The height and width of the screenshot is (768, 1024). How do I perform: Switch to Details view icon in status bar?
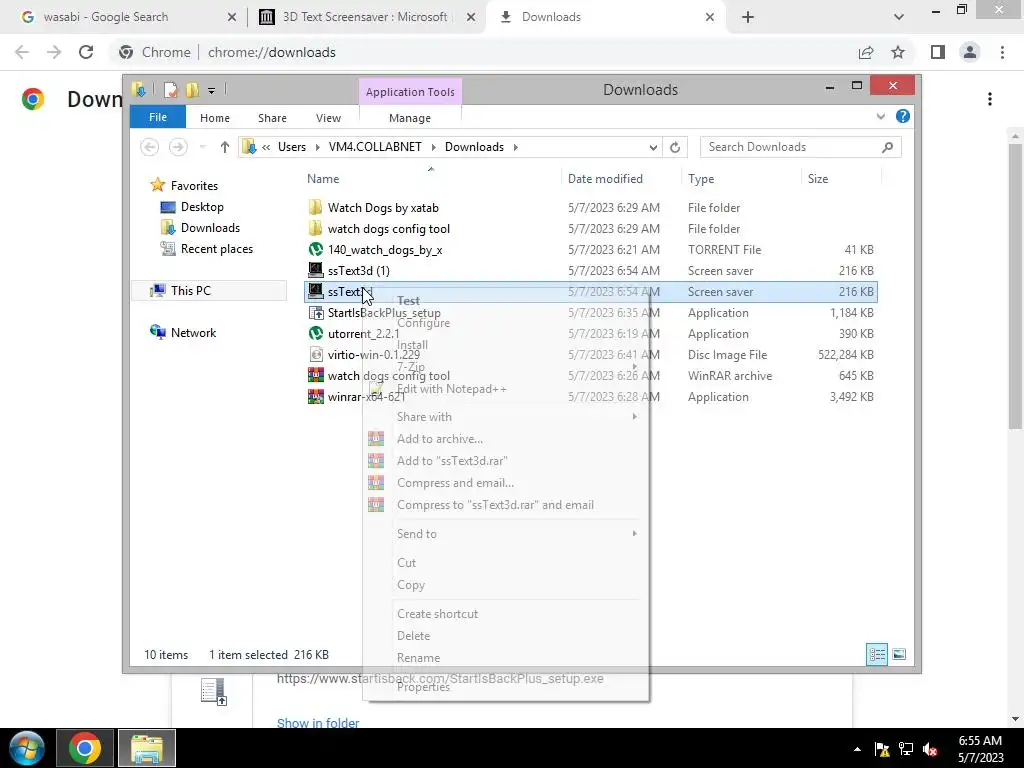pos(877,654)
